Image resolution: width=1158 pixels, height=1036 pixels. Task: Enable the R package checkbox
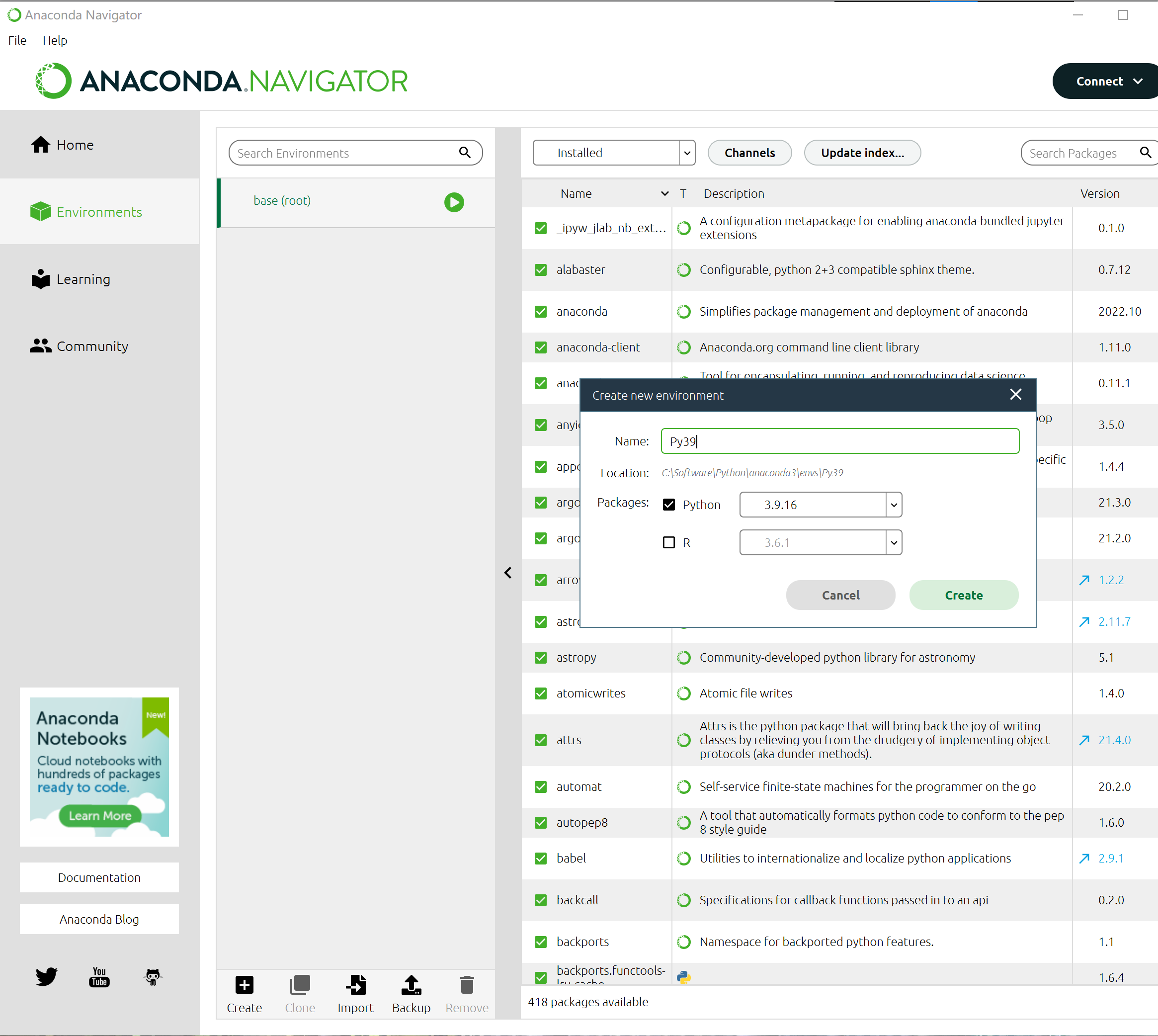(x=668, y=542)
